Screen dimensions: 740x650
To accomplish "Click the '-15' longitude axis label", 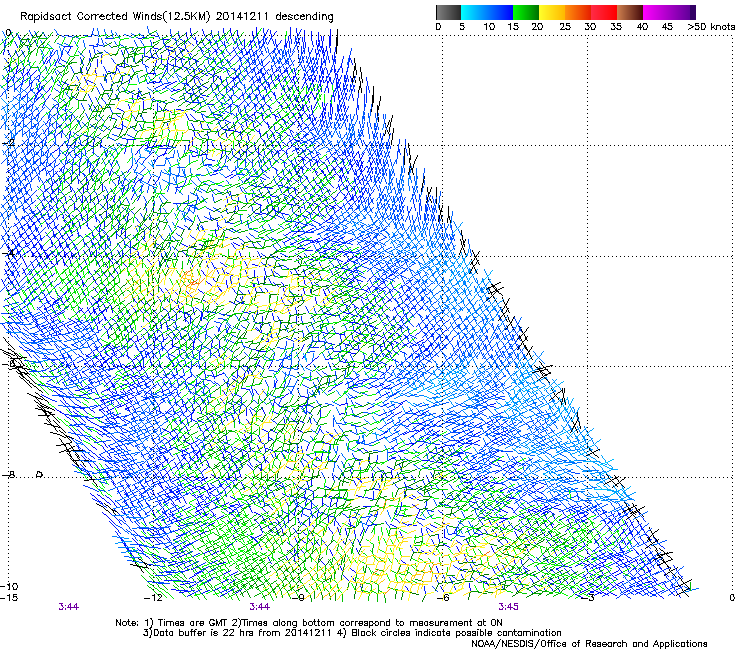I will pyautogui.click(x=9, y=598).
